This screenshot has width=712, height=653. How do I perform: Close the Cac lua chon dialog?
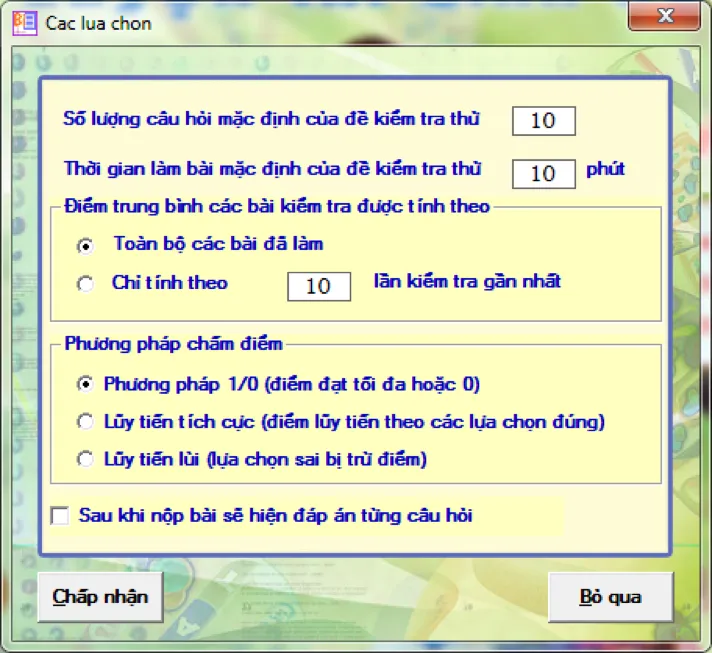tap(664, 16)
